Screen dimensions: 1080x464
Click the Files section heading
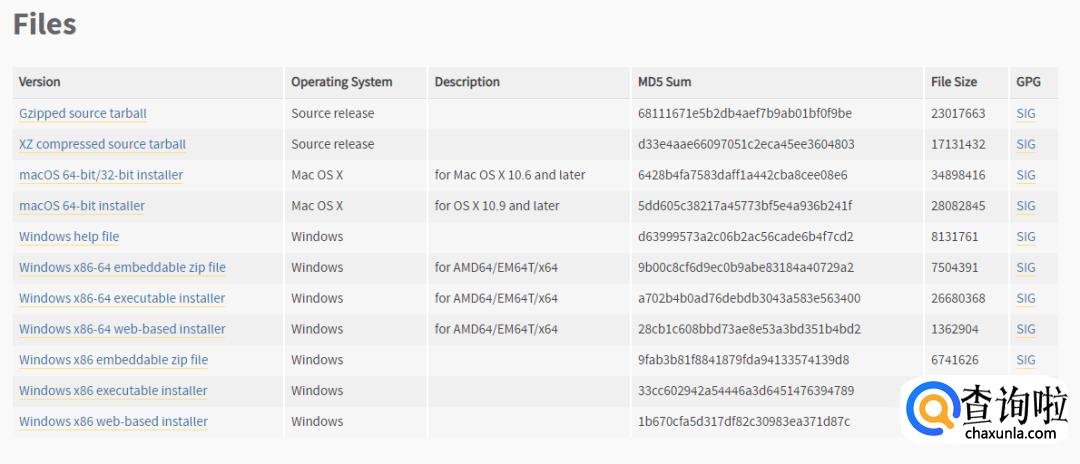[45, 24]
